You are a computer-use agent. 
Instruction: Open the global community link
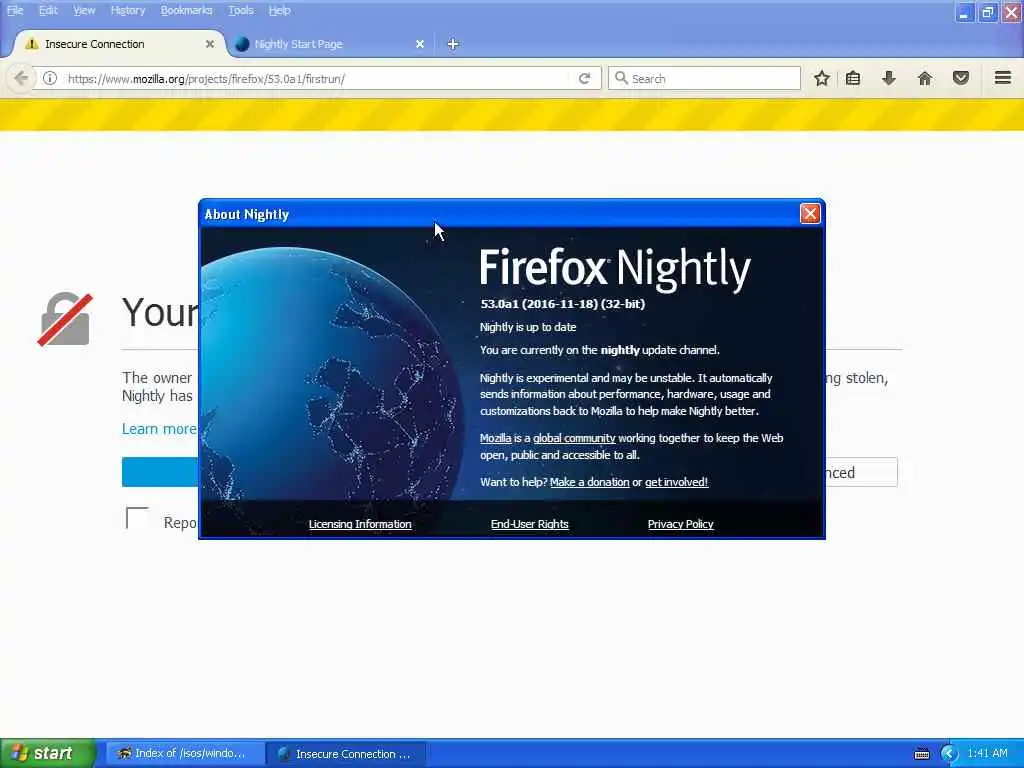pyautogui.click(x=574, y=438)
